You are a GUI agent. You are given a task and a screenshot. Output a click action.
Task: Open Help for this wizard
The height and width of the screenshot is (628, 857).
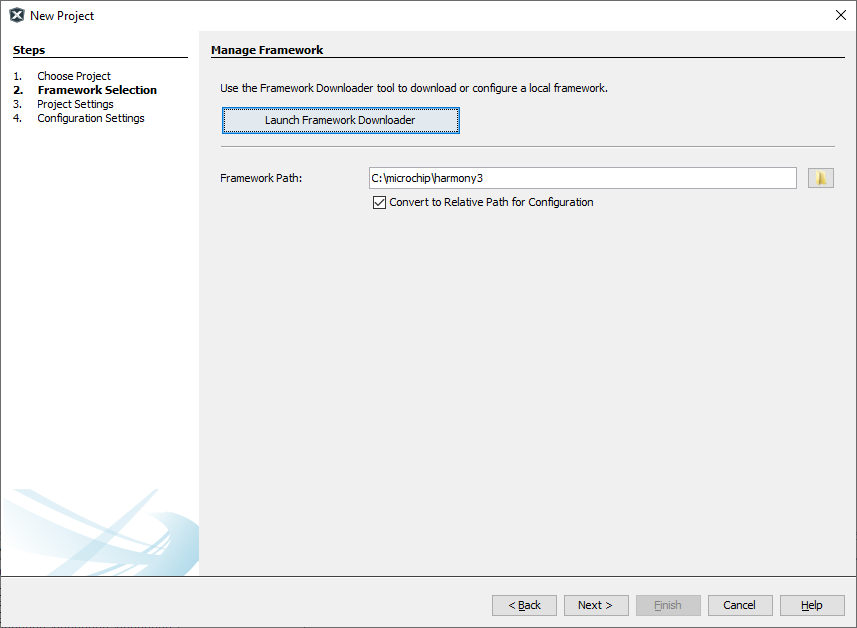[812, 605]
